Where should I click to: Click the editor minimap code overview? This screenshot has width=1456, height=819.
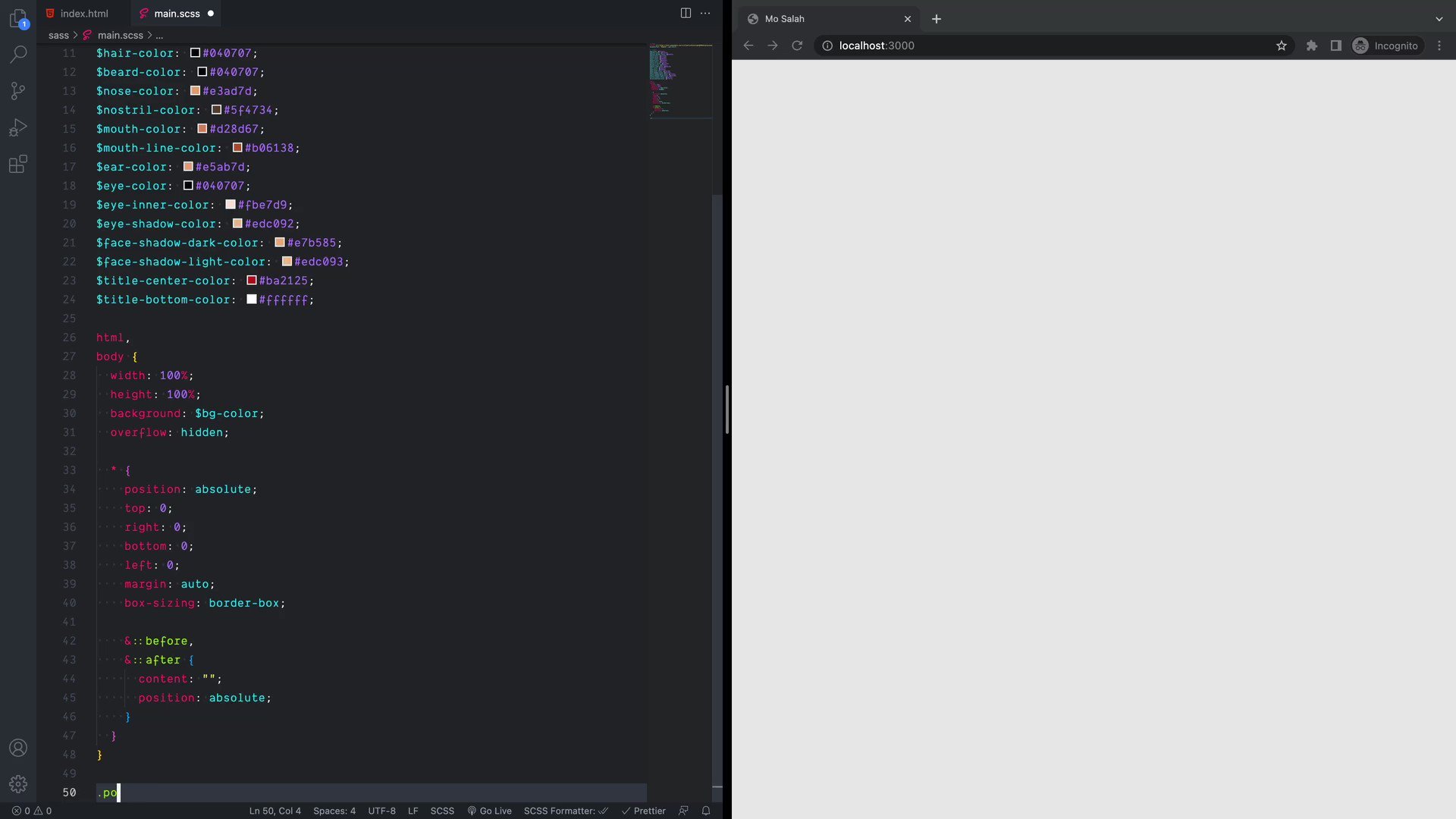tap(680, 82)
